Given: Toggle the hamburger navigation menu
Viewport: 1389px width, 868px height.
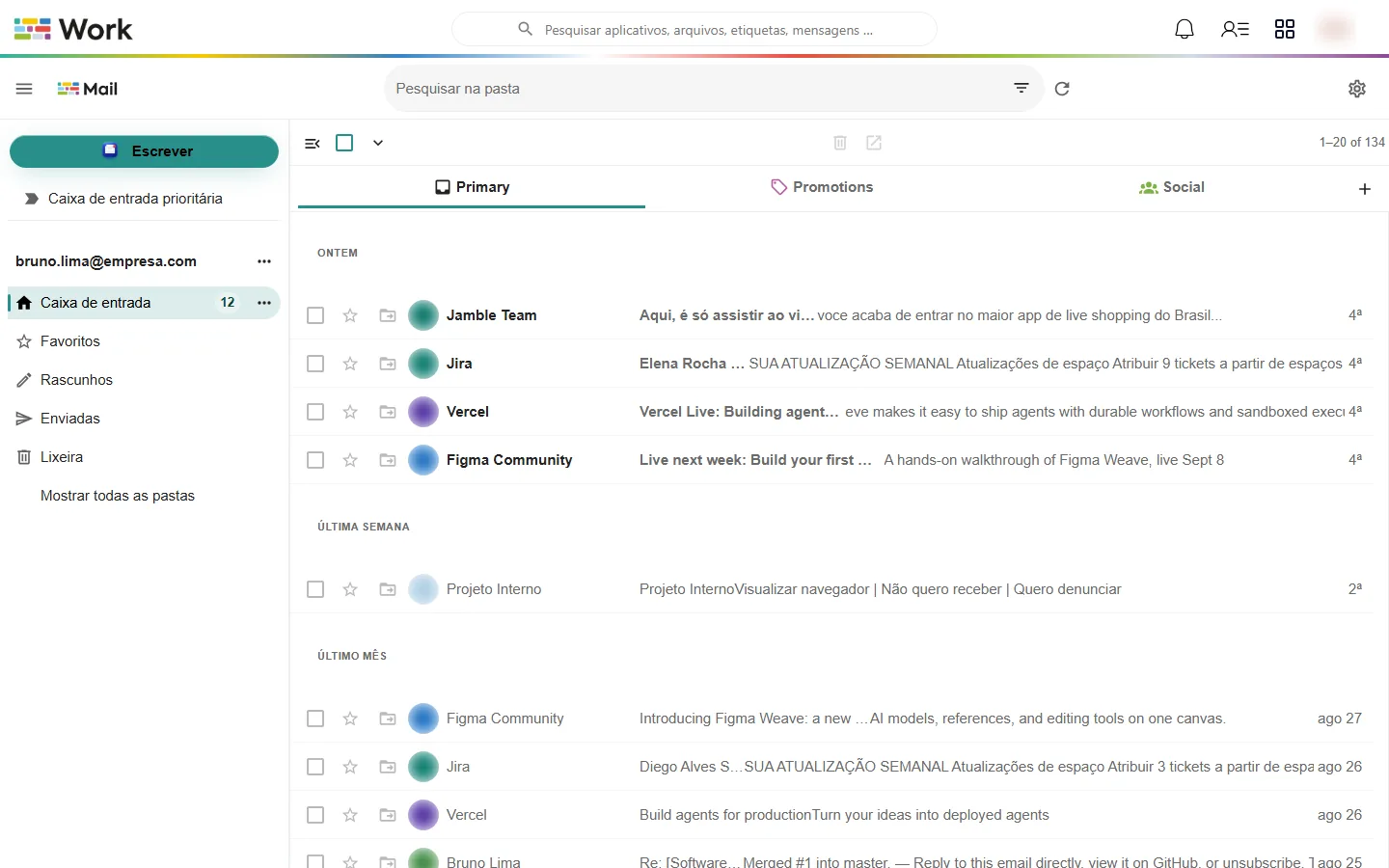Looking at the screenshot, I should (x=24, y=89).
